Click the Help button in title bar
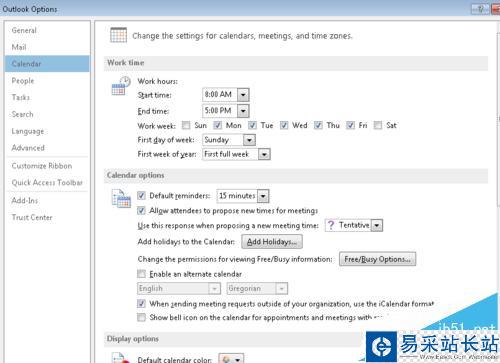 pyautogui.click(x=480, y=9)
